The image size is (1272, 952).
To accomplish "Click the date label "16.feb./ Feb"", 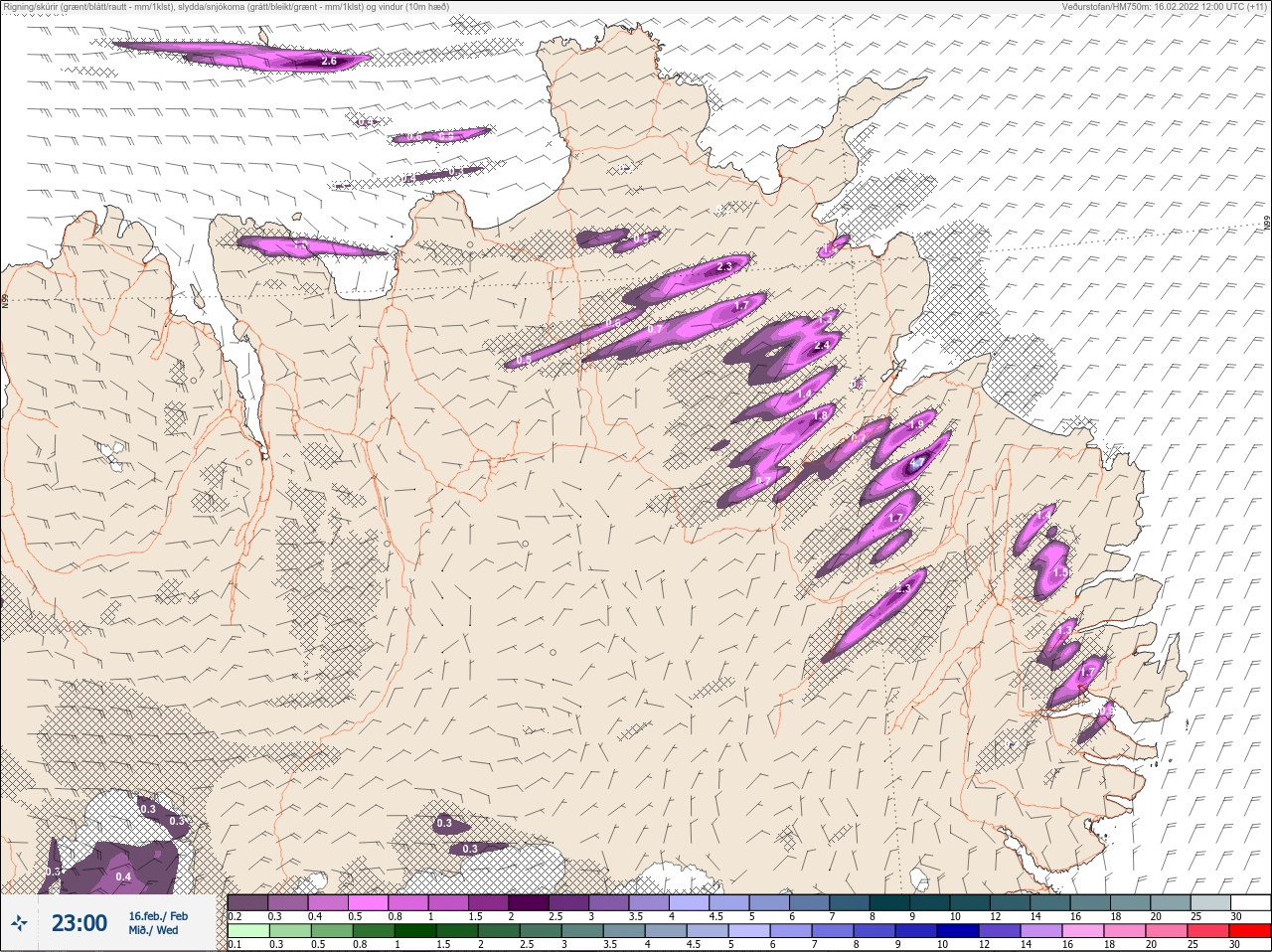I will tap(158, 916).
